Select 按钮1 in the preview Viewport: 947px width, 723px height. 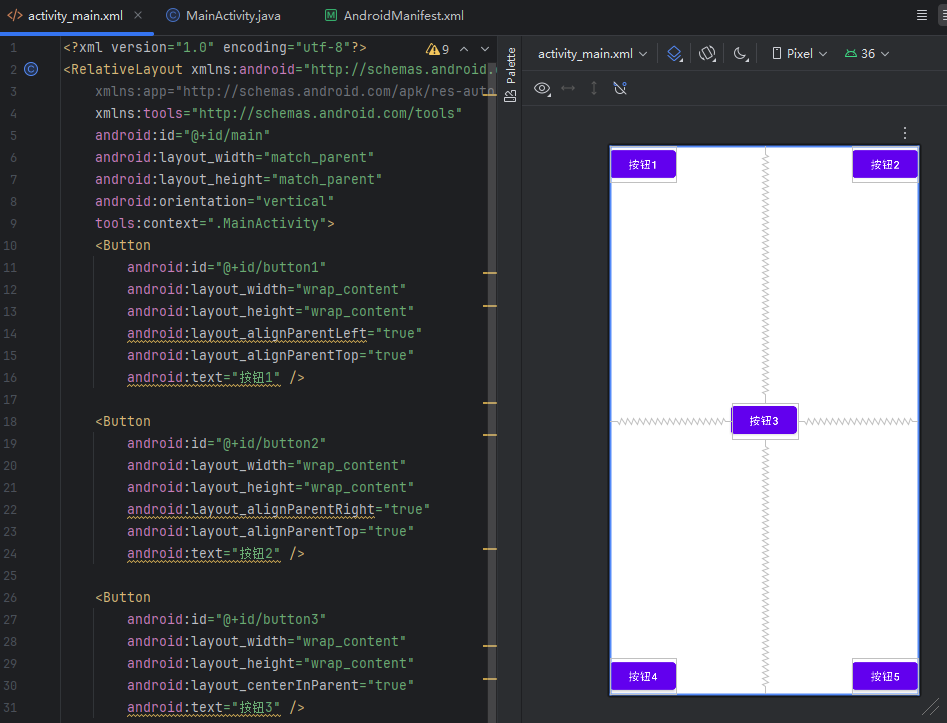point(643,164)
